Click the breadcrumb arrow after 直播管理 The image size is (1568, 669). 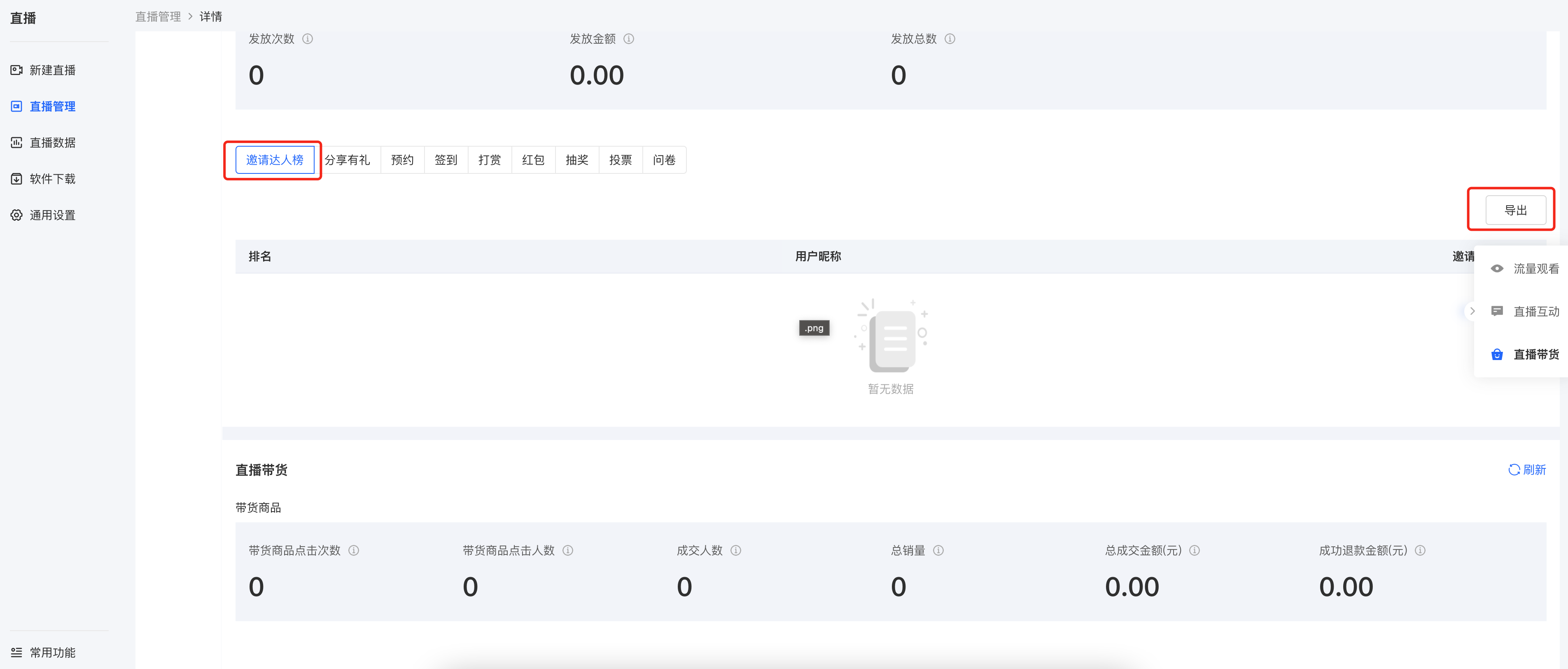coord(191,16)
